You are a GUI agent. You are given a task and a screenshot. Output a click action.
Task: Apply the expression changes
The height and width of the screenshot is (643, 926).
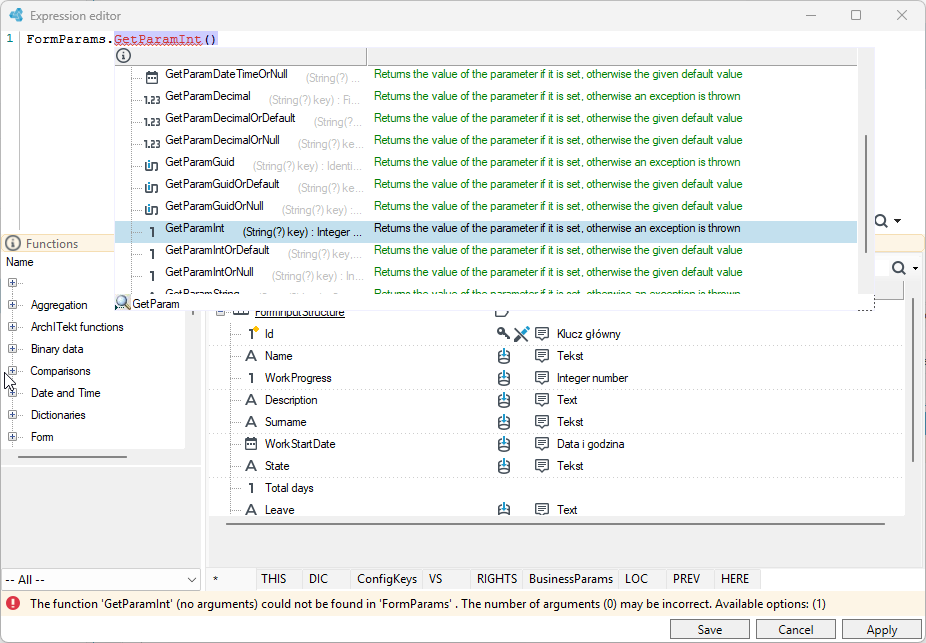[x=882, y=630]
